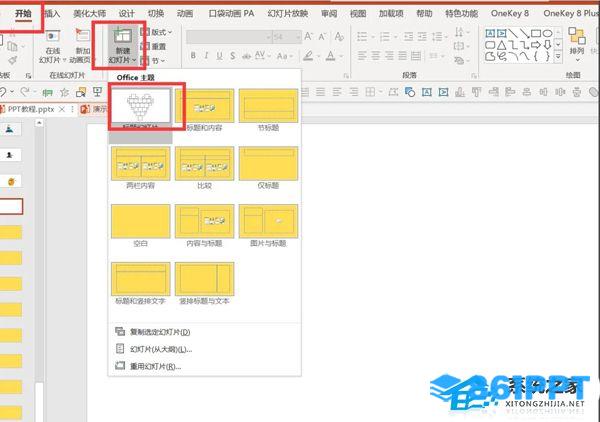Choose the 图片与标题 layout thumbnail
The height and width of the screenshot is (422, 600).
(x=268, y=221)
